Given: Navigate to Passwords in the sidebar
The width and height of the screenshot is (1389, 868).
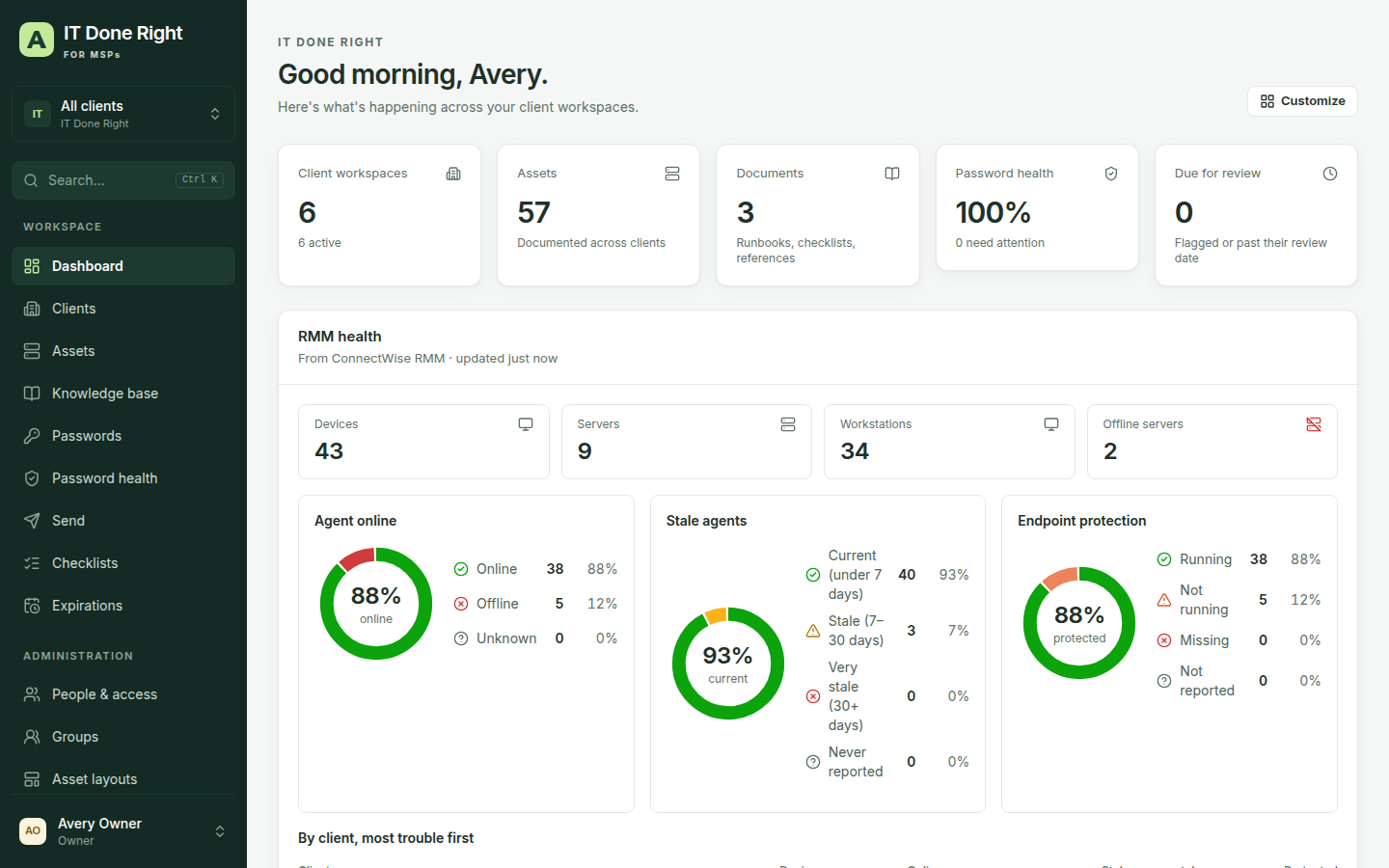Looking at the screenshot, I should click(x=123, y=436).
